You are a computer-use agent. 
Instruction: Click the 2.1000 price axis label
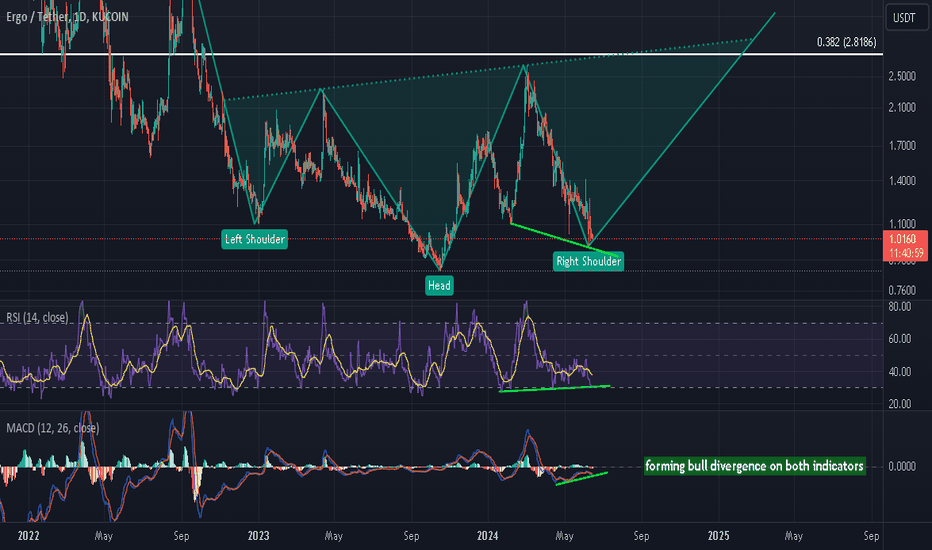[x=902, y=108]
